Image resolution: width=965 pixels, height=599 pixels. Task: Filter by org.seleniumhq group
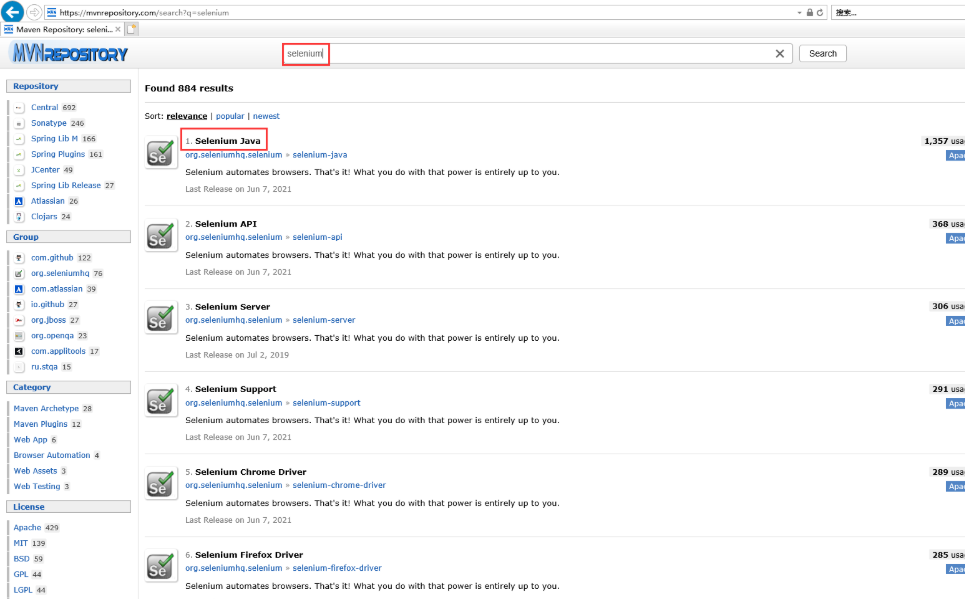point(60,273)
